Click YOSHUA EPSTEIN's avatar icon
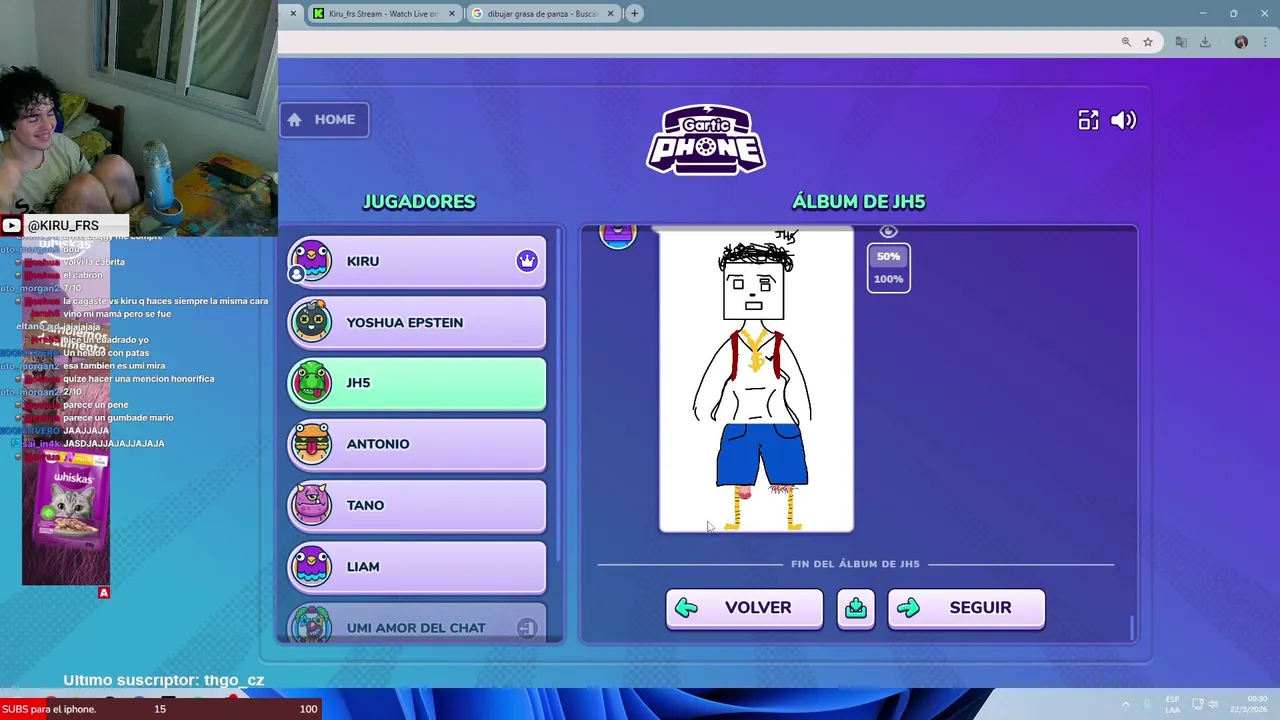The image size is (1280, 720). (311, 322)
